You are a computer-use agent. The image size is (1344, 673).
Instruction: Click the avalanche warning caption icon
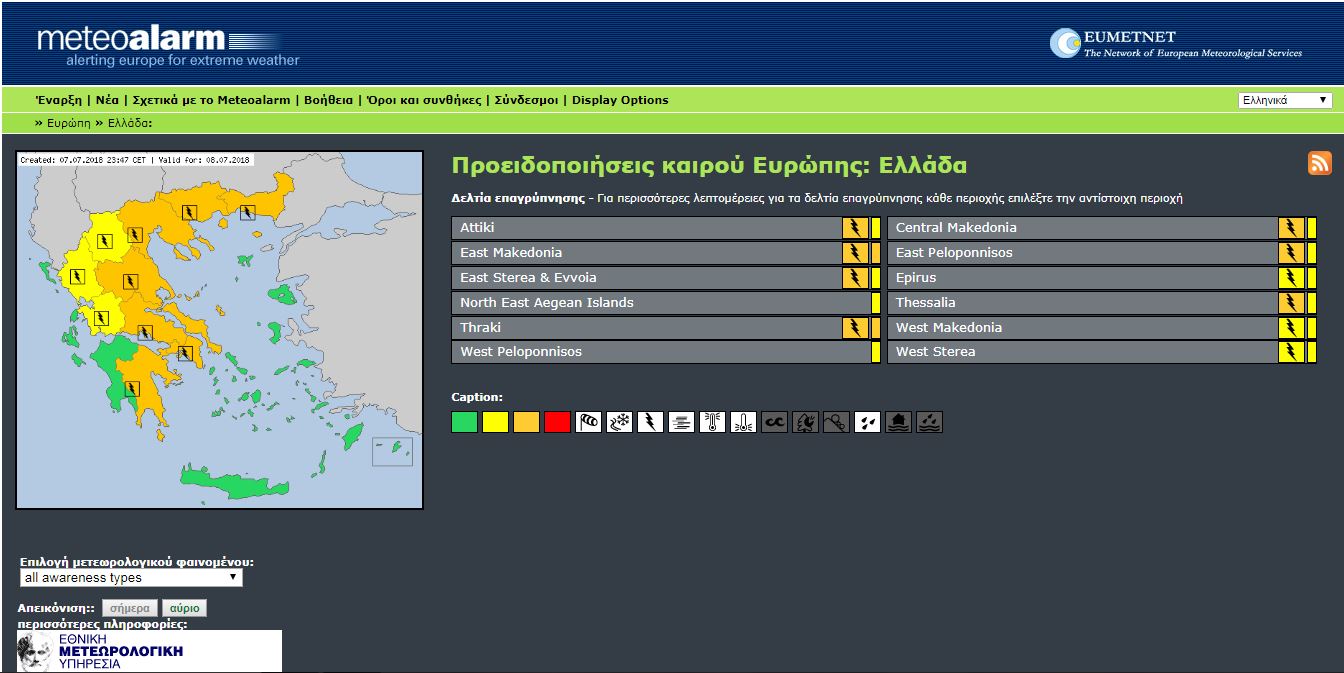pos(834,421)
